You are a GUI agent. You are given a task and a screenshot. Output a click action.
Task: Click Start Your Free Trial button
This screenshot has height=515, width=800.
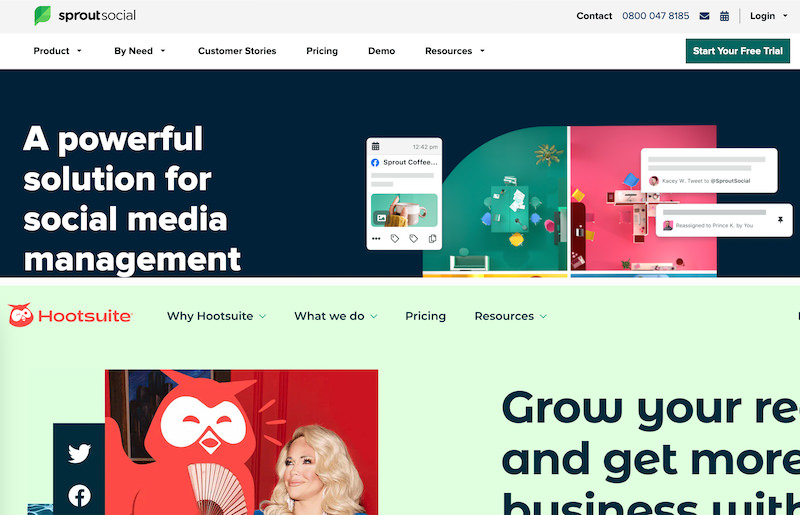[738, 51]
